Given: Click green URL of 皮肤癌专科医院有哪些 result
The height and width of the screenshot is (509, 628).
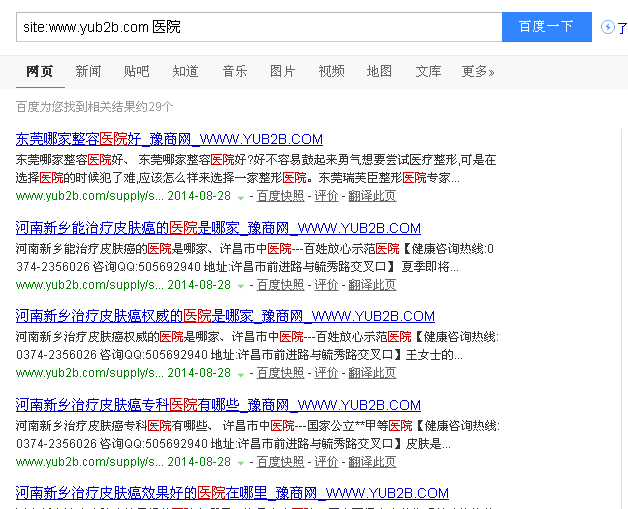Looking at the screenshot, I should [90, 462].
